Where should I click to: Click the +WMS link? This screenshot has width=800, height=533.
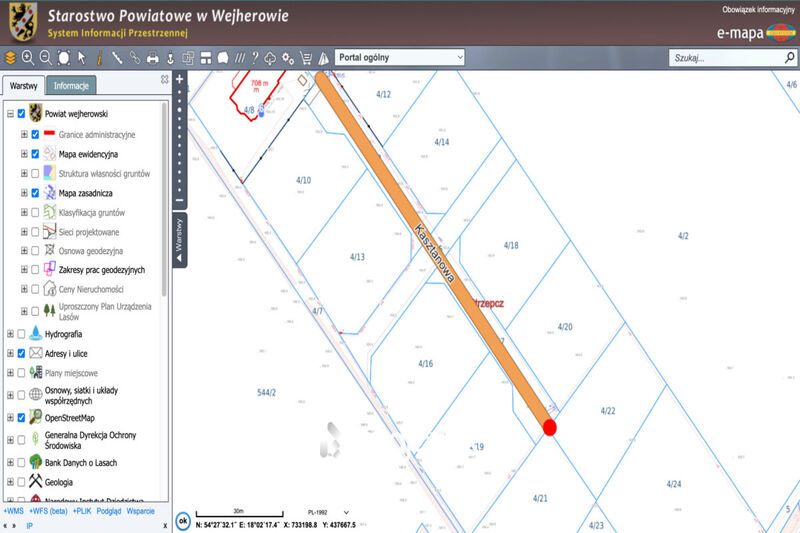[x=13, y=511]
